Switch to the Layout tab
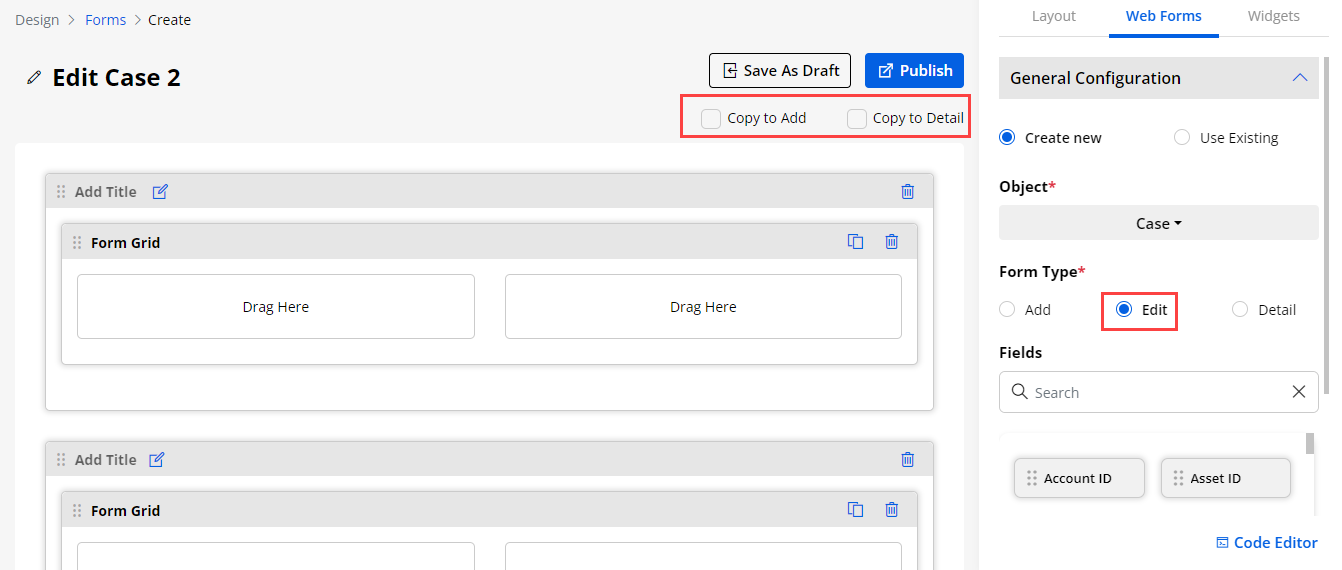Image resolution: width=1342 pixels, height=570 pixels. [x=1053, y=16]
